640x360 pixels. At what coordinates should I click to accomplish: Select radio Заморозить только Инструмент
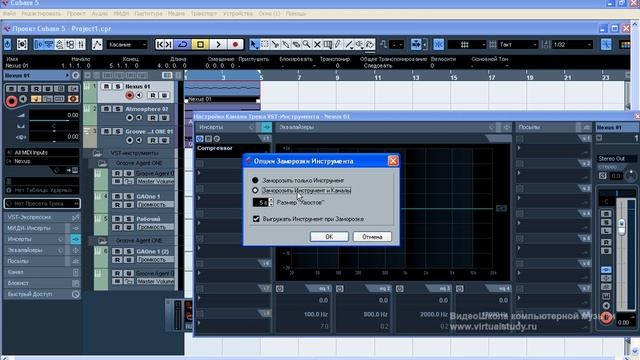coord(255,180)
